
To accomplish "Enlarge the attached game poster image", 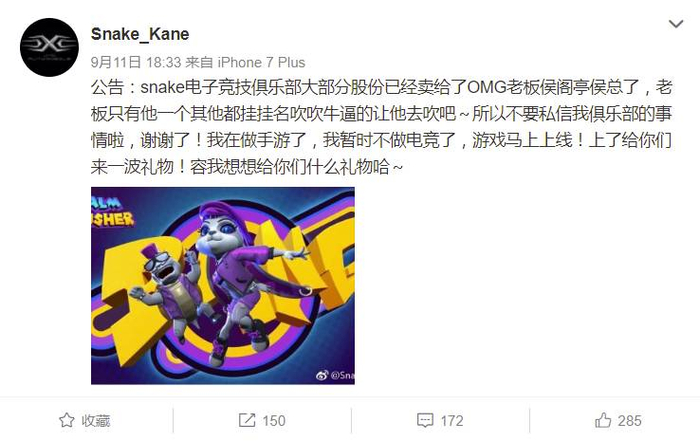I will tap(223, 286).
